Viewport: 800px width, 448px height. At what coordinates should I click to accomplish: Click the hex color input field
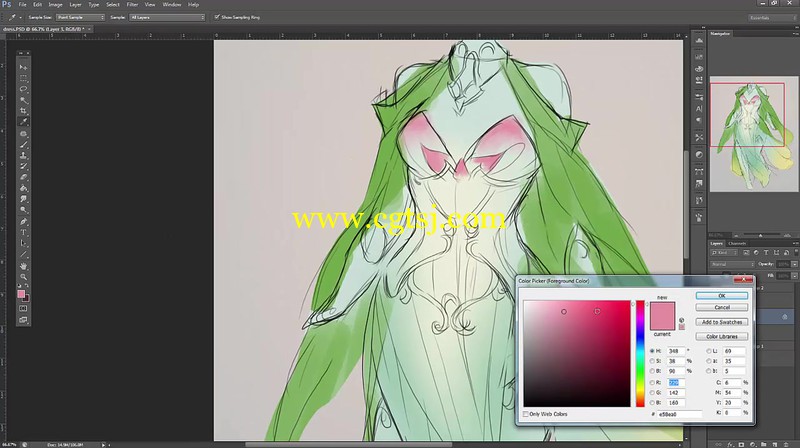tap(679, 414)
